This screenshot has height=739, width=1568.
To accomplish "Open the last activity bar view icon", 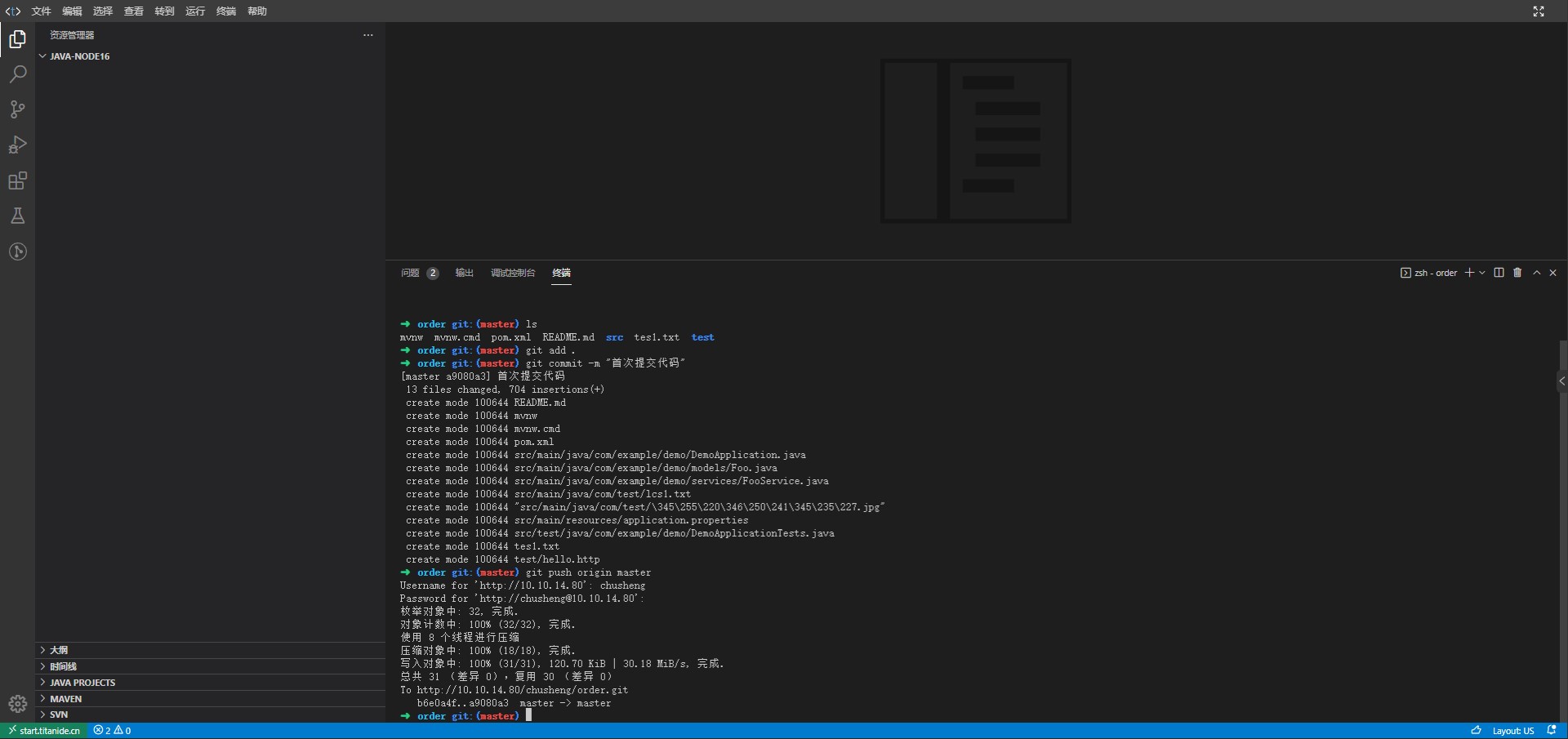I will pyautogui.click(x=17, y=252).
